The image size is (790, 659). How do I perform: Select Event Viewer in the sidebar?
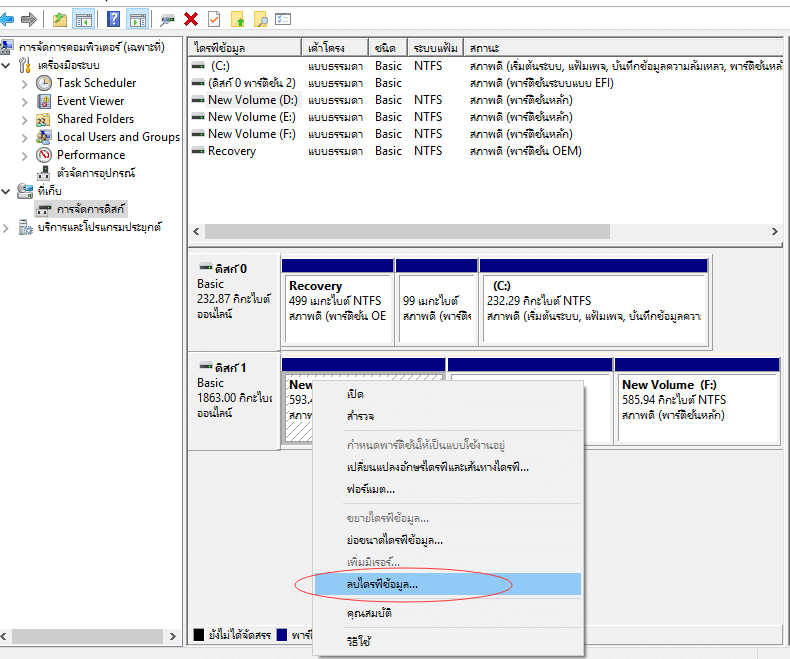pos(90,101)
